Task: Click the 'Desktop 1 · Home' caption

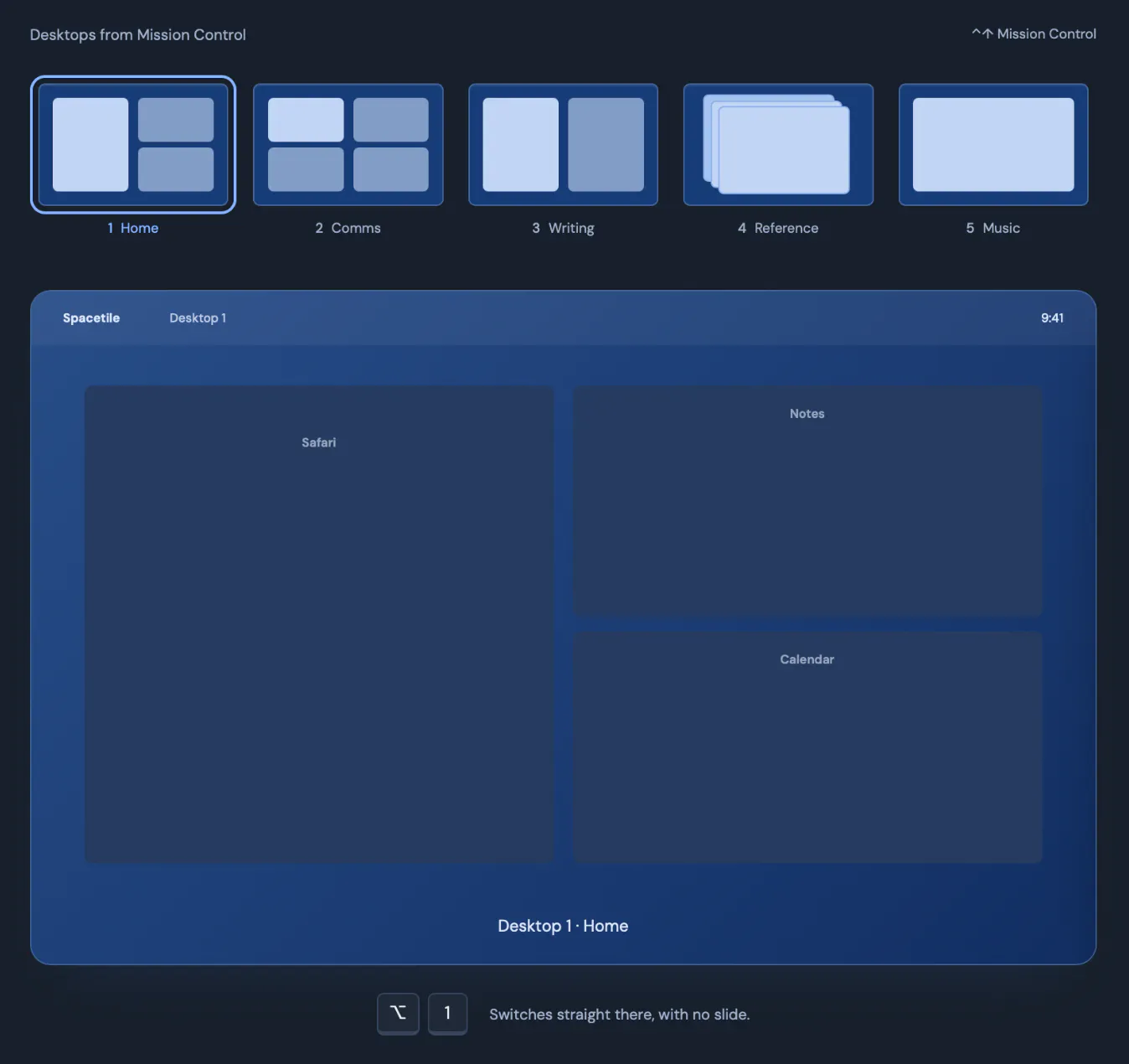Action: click(x=563, y=926)
